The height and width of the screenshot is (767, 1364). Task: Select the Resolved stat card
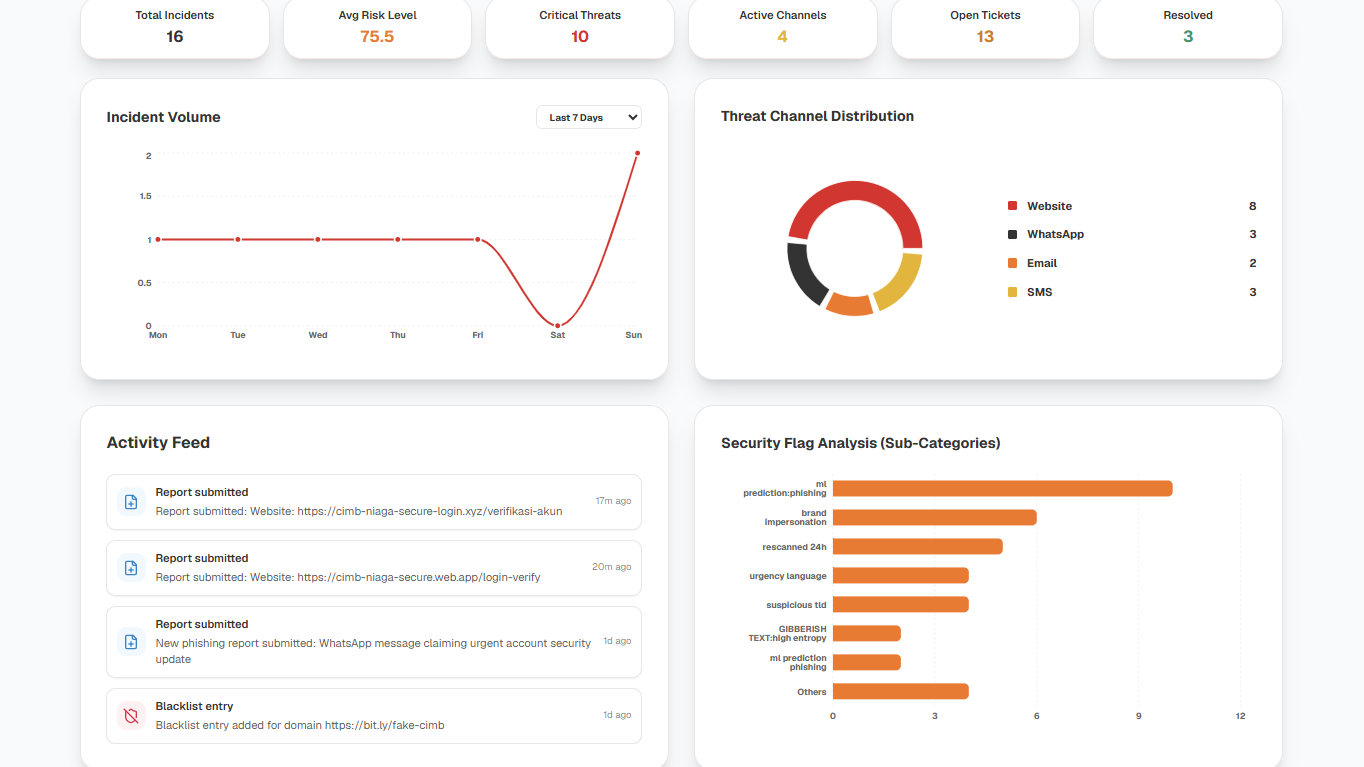[1188, 28]
